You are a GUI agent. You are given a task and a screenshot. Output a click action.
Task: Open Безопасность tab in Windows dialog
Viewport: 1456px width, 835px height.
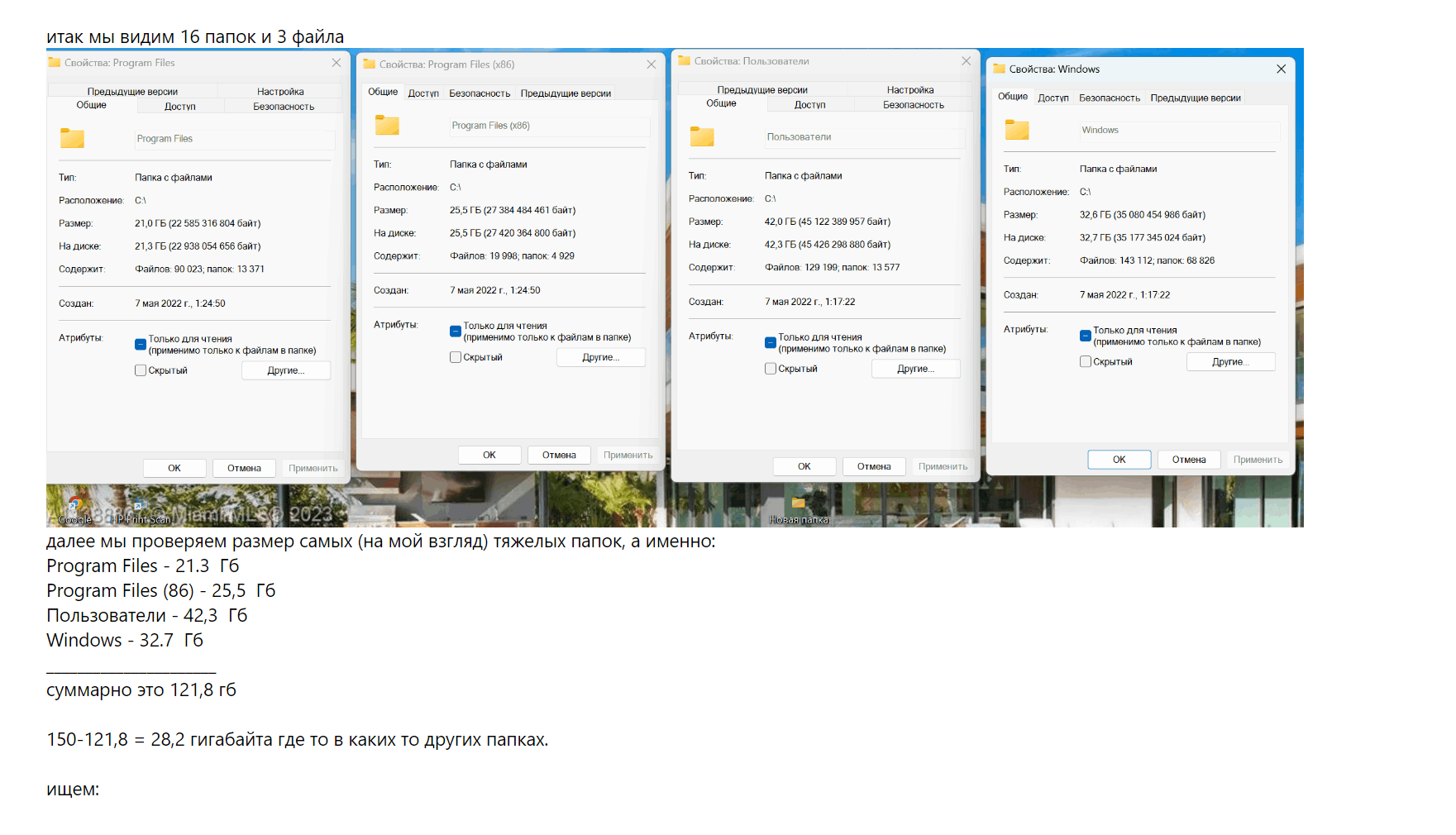(x=1110, y=98)
